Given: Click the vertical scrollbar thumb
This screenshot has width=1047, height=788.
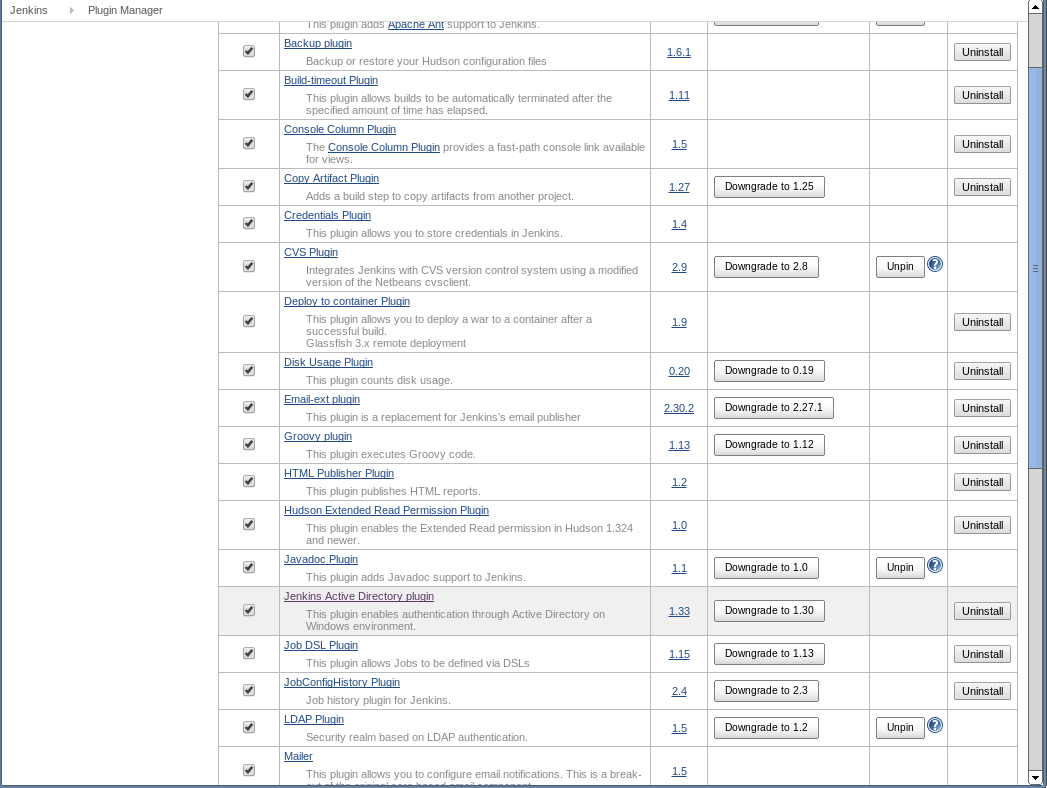Looking at the screenshot, I should tap(1035, 267).
